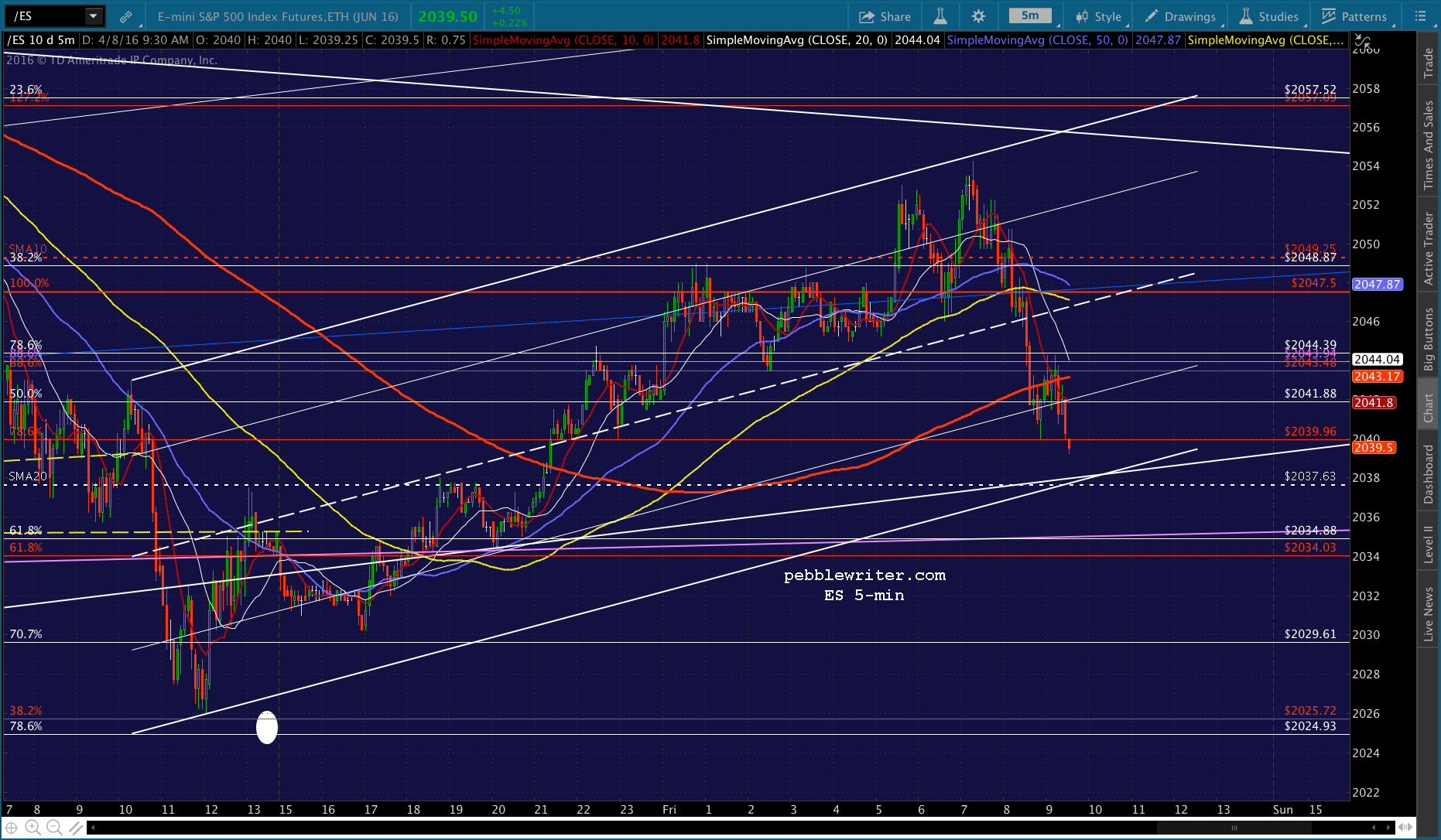Click the $2034.88 level label
The height and width of the screenshot is (840, 1441).
[x=1310, y=531]
